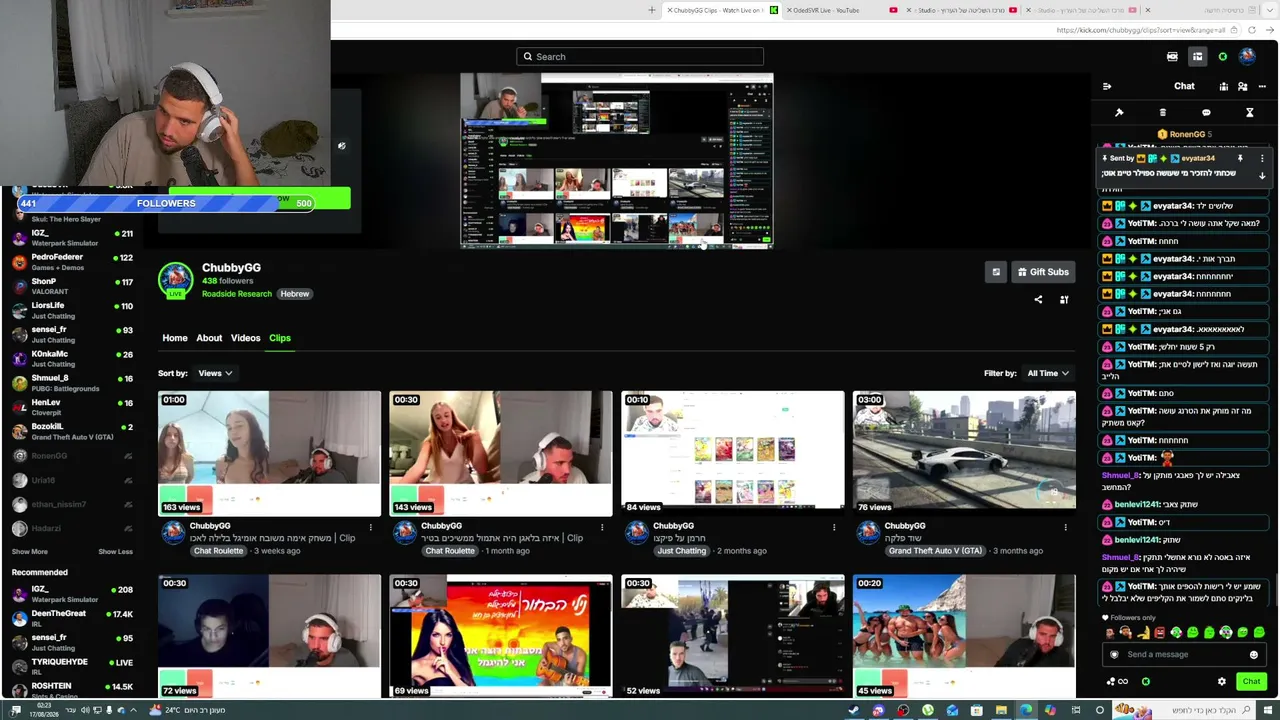Viewport: 1280px width, 720px height.
Task: Click the highlighted layout icon in top bar
Action: 1197,57
